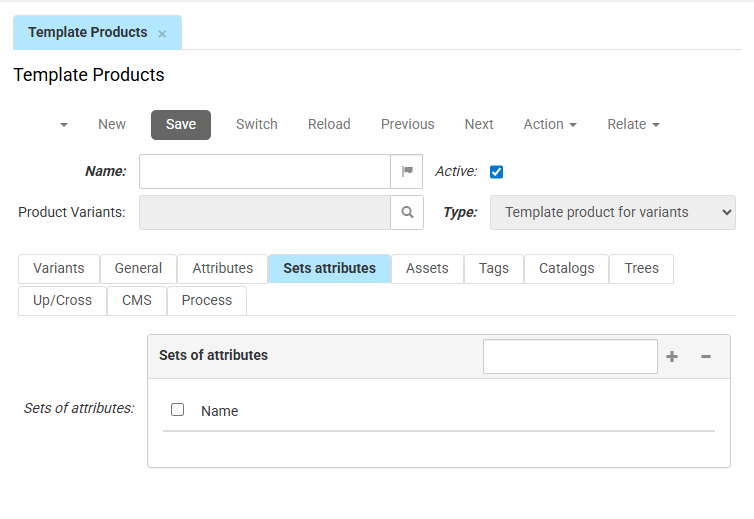Open the unlabeled caret dropdown before New
The image size is (754, 519).
tap(64, 125)
